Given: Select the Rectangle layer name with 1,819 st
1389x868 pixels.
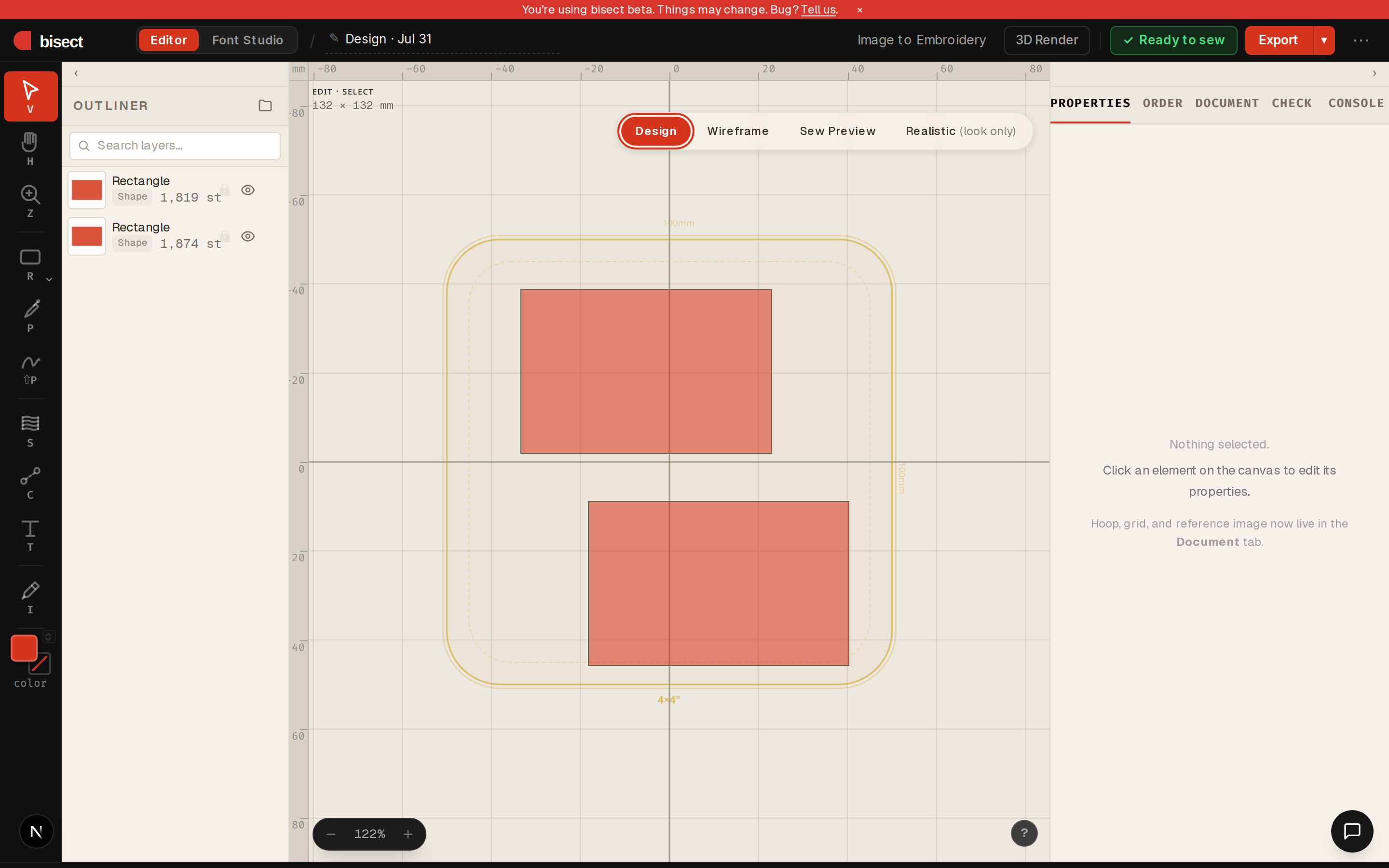Looking at the screenshot, I should click(x=141, y=181).
